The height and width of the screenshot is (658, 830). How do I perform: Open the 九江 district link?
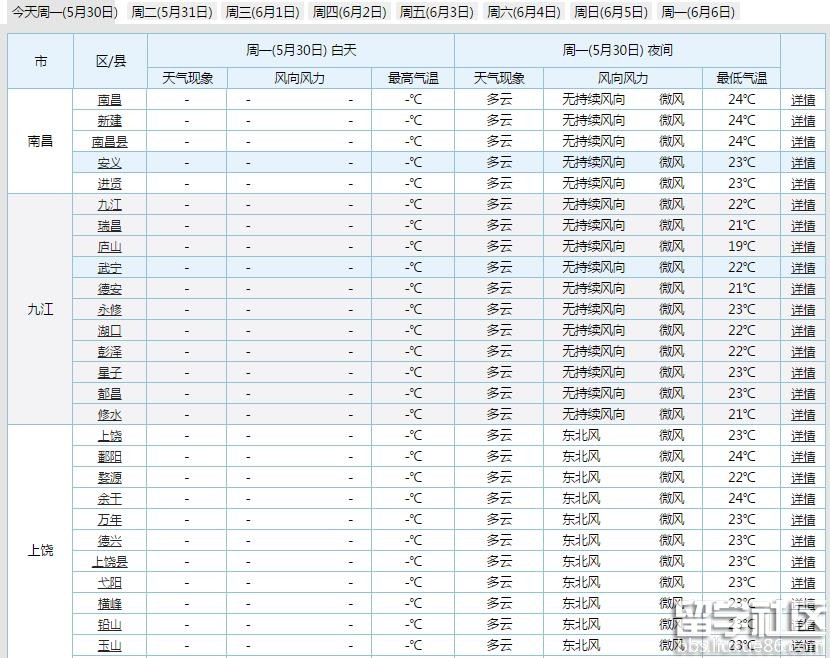click(x=110, y=205)
